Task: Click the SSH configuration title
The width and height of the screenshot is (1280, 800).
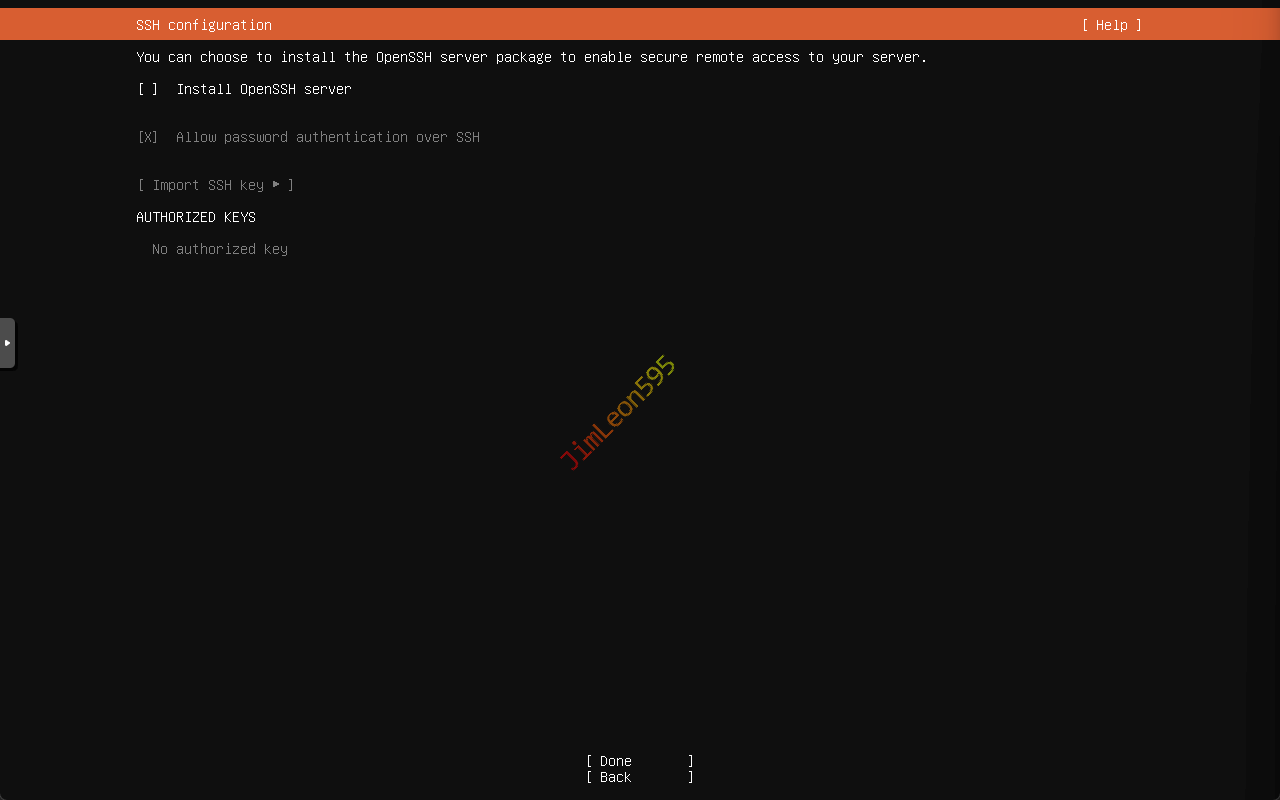Action: point(204,25)
